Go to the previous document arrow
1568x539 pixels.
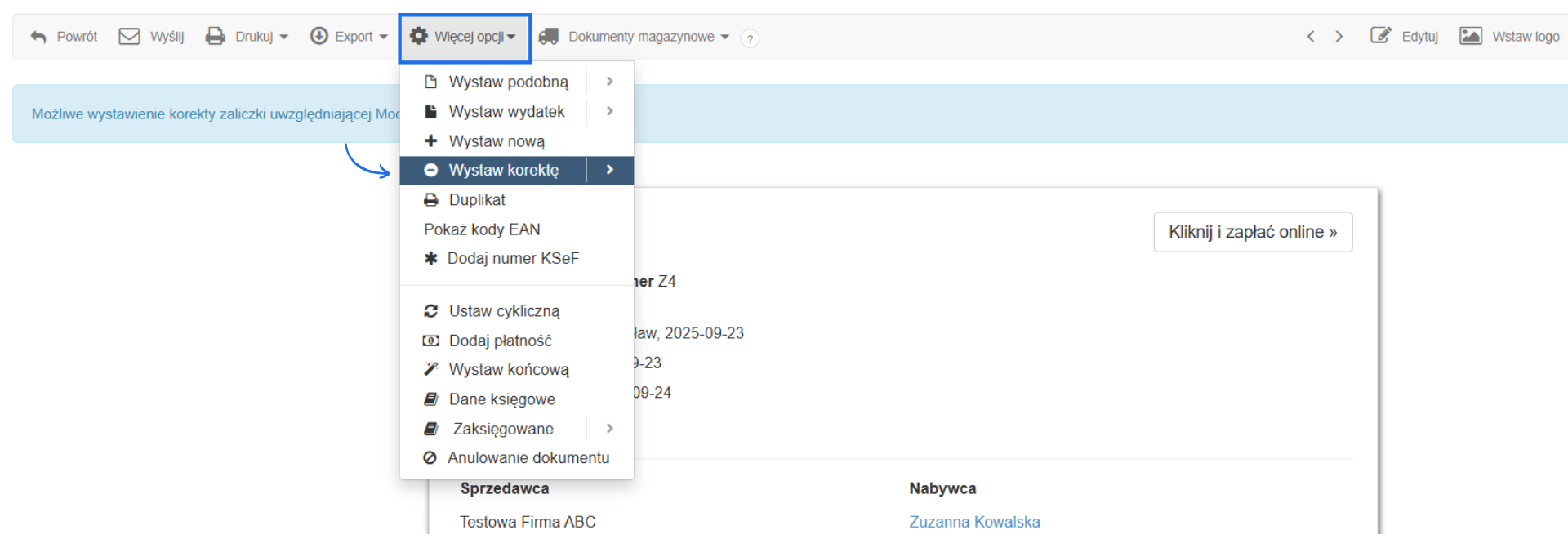click(1311, 37)
